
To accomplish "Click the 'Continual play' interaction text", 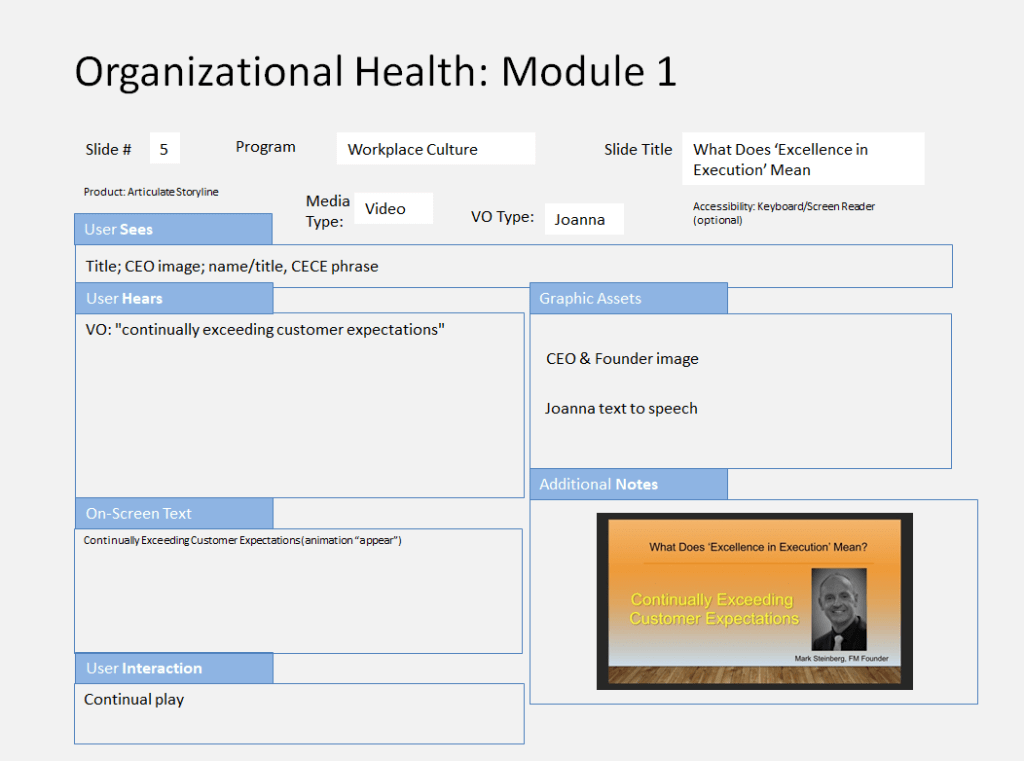I will (x=134, y=699).
